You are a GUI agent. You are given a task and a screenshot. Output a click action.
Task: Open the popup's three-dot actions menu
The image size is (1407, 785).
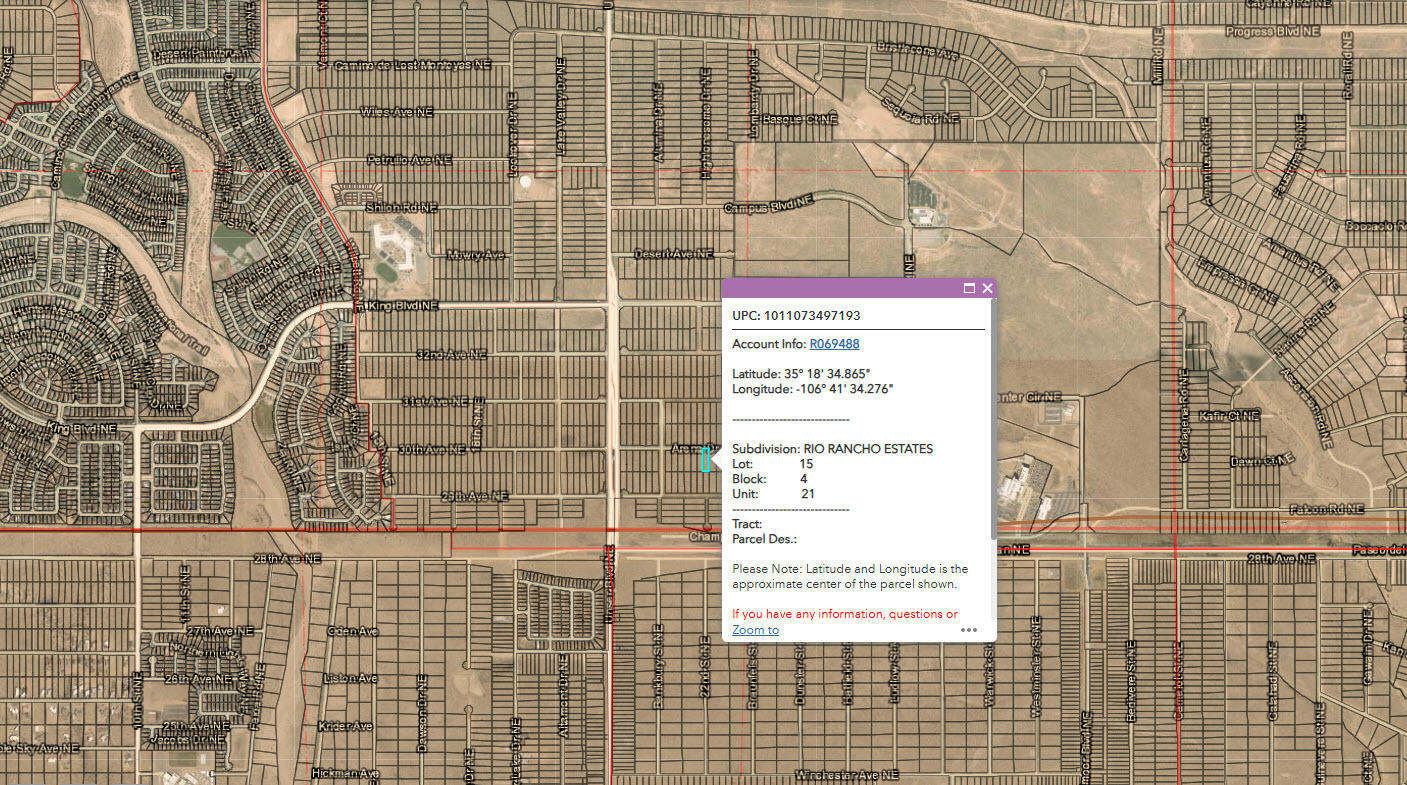(x=968, y=630)
